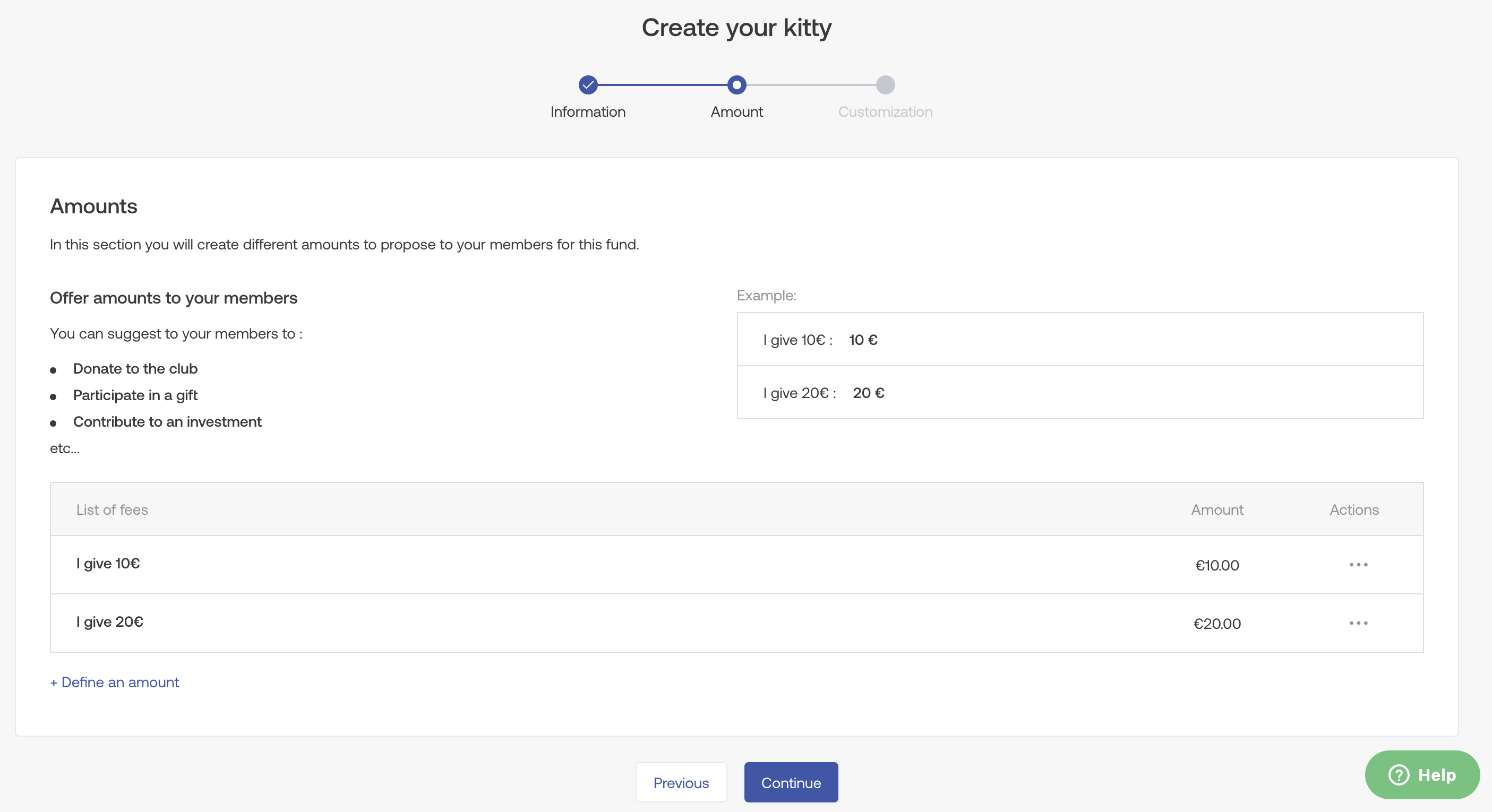
Task: Open actions menu for I give 10€
Action: 1358,564
